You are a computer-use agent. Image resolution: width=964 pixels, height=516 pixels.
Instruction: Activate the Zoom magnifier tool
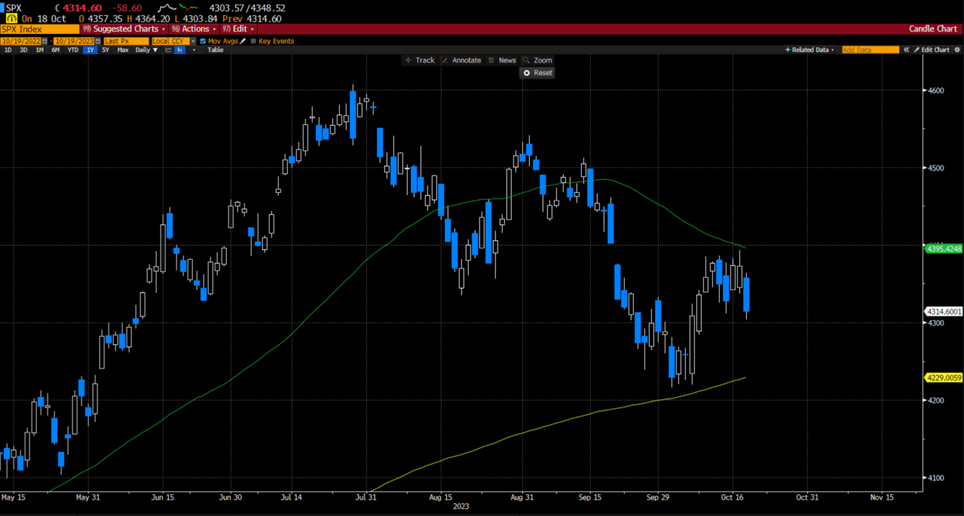(x=537, y=60)
